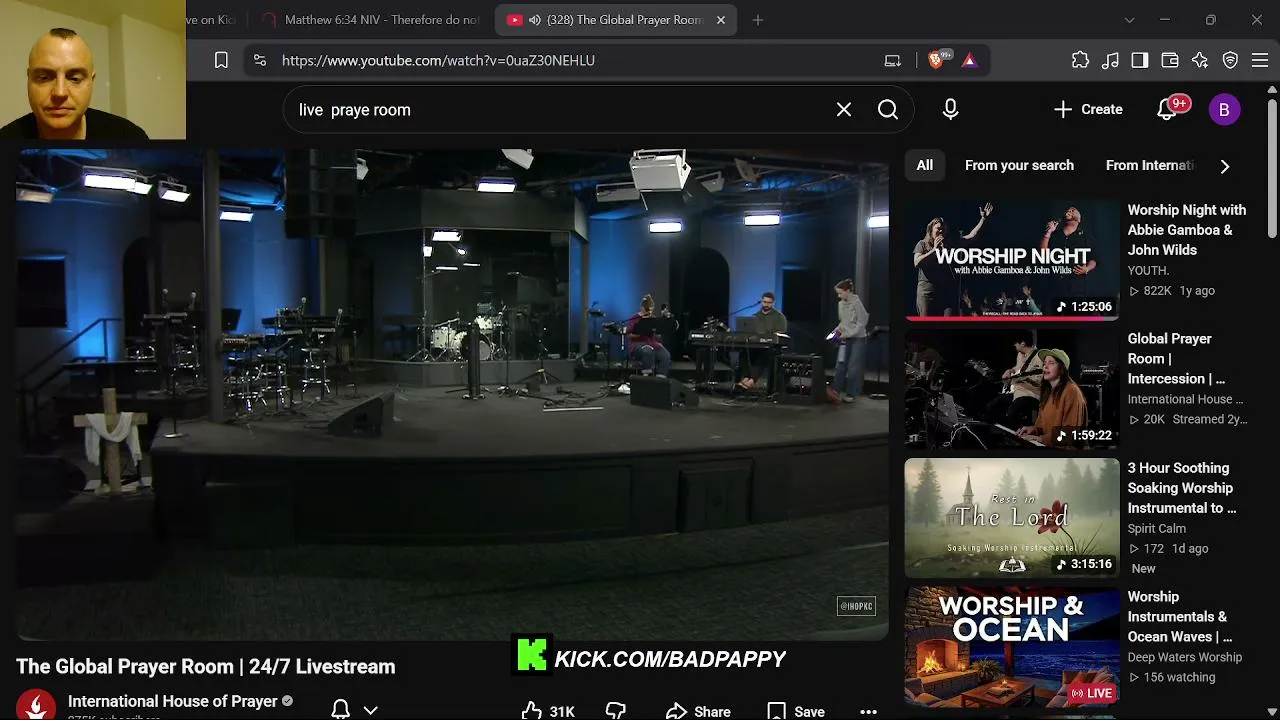The height and width of the screenshot is (720, 1280).
Task: Select From International chip
Action: point(1150,165)
